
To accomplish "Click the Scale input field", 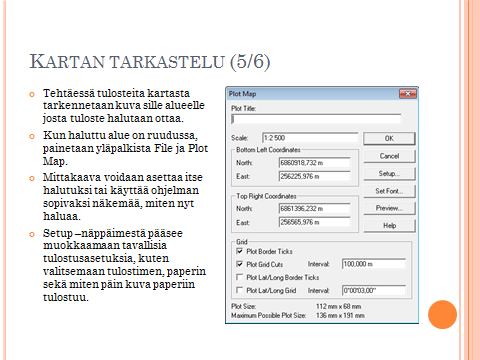I will pyautogui.click(x=310, y=138).
